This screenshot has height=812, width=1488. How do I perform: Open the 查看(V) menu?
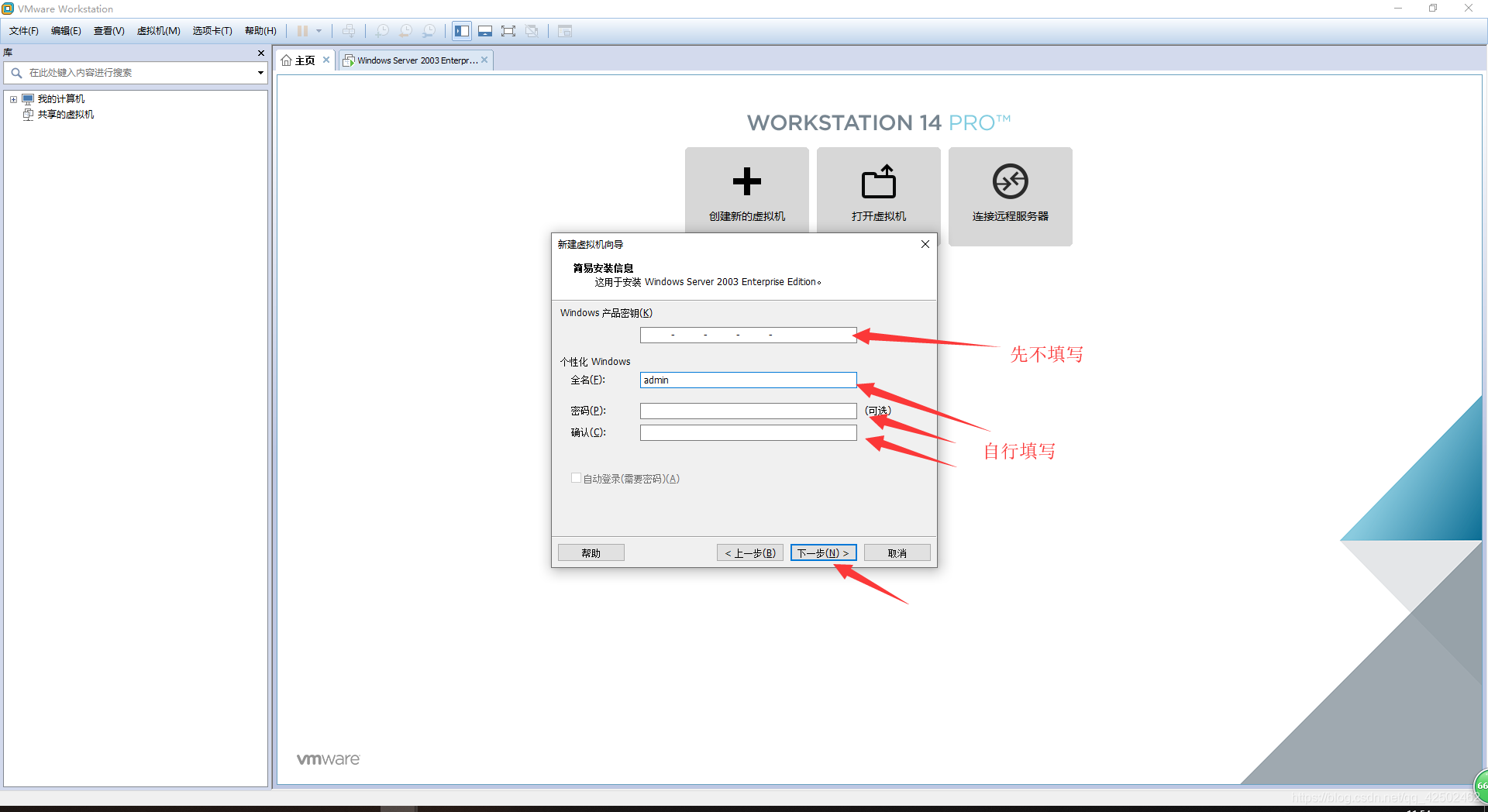[x=109, y=31]
